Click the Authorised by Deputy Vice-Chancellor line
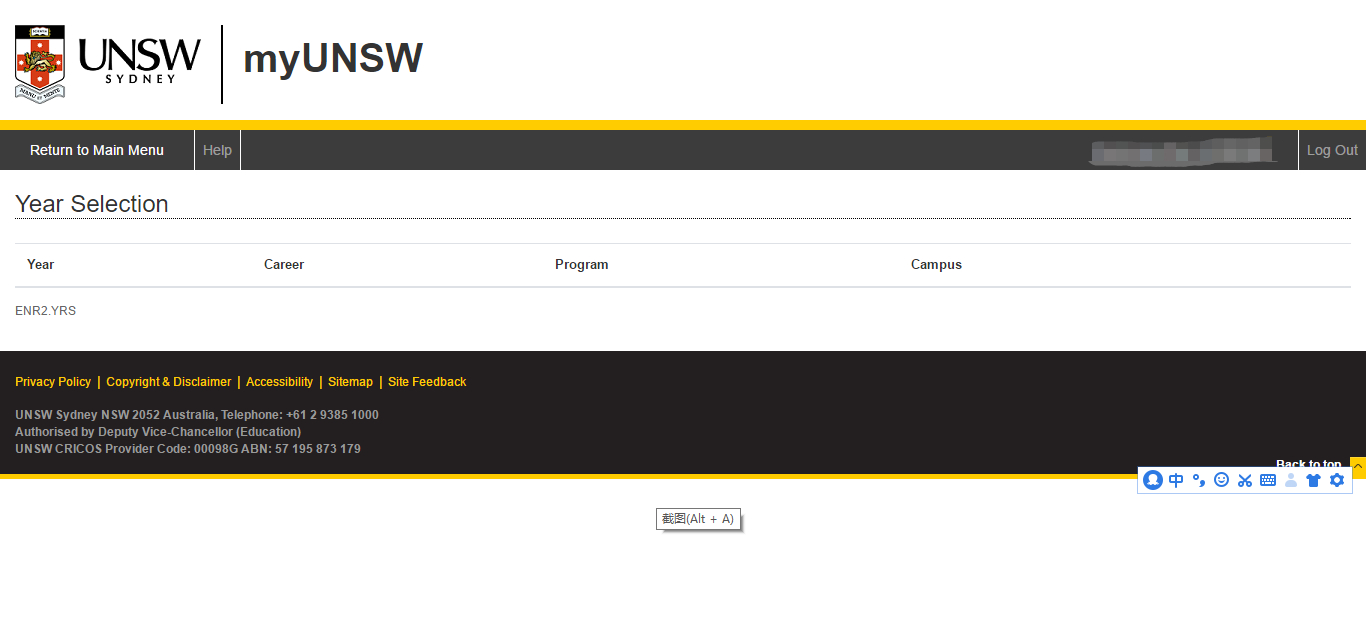Viewport: 1366px width, 638px height. tap(158, 432)
